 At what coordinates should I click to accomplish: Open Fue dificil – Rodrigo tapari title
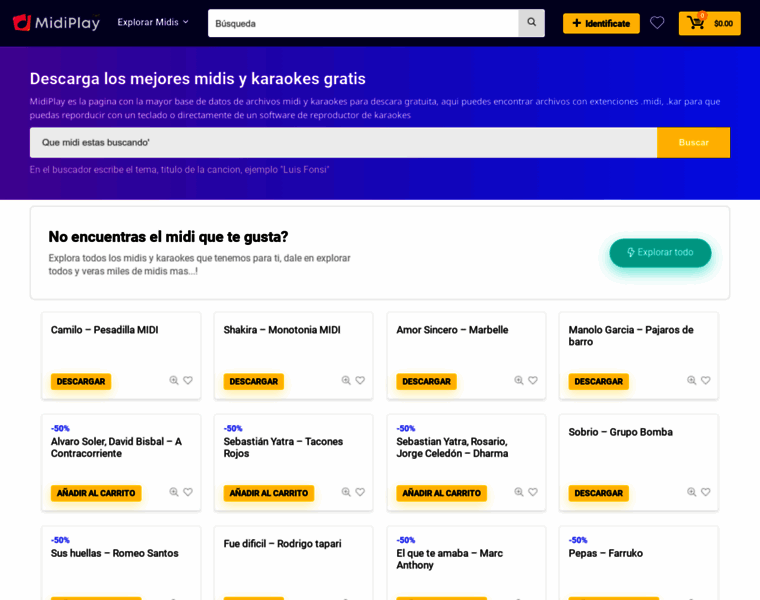pyautogui.click(x=283, y=544)
